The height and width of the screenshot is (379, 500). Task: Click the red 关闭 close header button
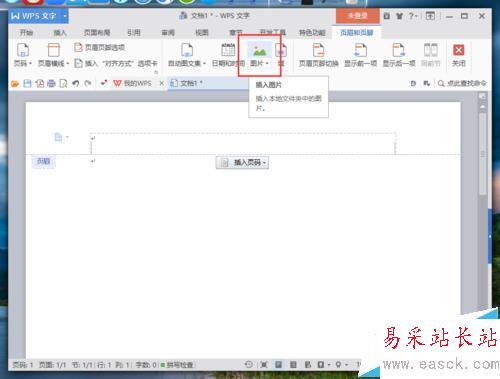click(x=458, y=55)
